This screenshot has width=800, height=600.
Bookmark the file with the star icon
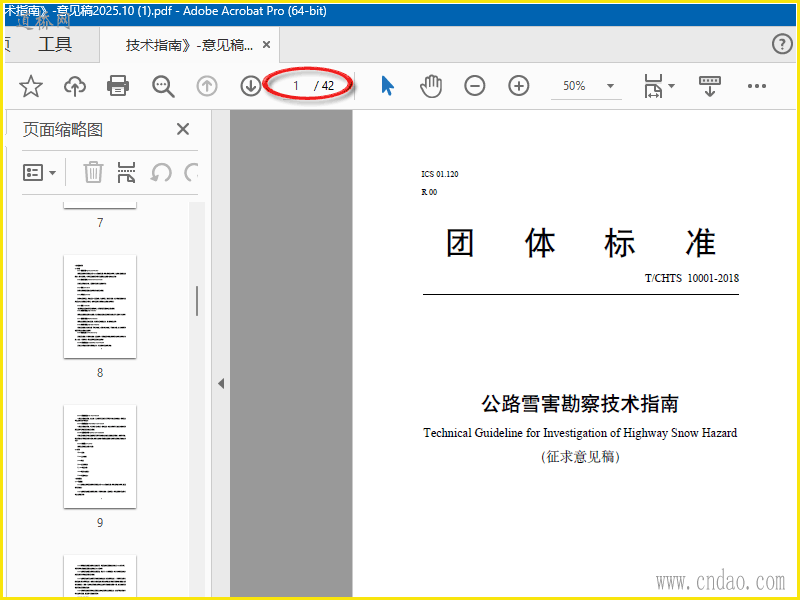pyautogui.click(x=31, y=86)
